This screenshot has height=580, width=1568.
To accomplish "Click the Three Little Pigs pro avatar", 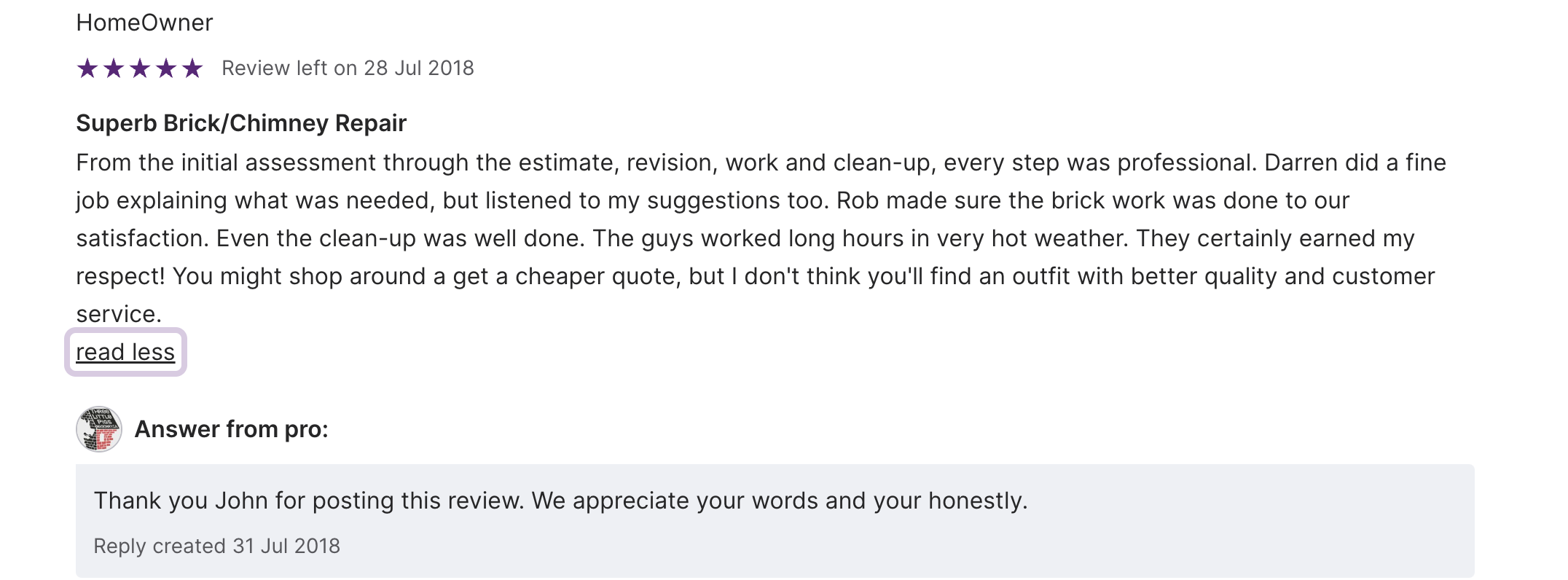I will tap(98, 429).
